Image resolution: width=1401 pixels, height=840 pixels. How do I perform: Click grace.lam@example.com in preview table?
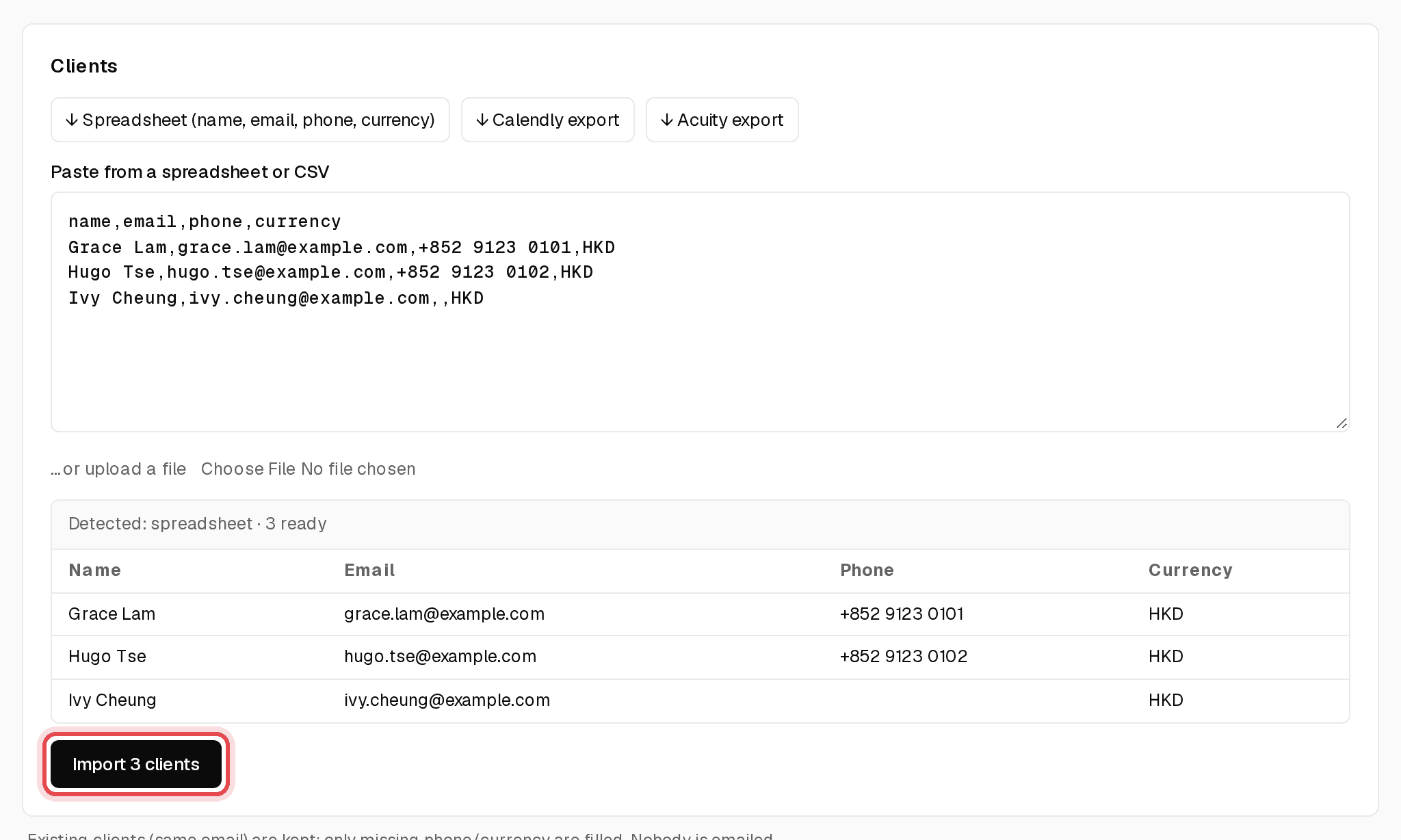[x=444, y=614]
